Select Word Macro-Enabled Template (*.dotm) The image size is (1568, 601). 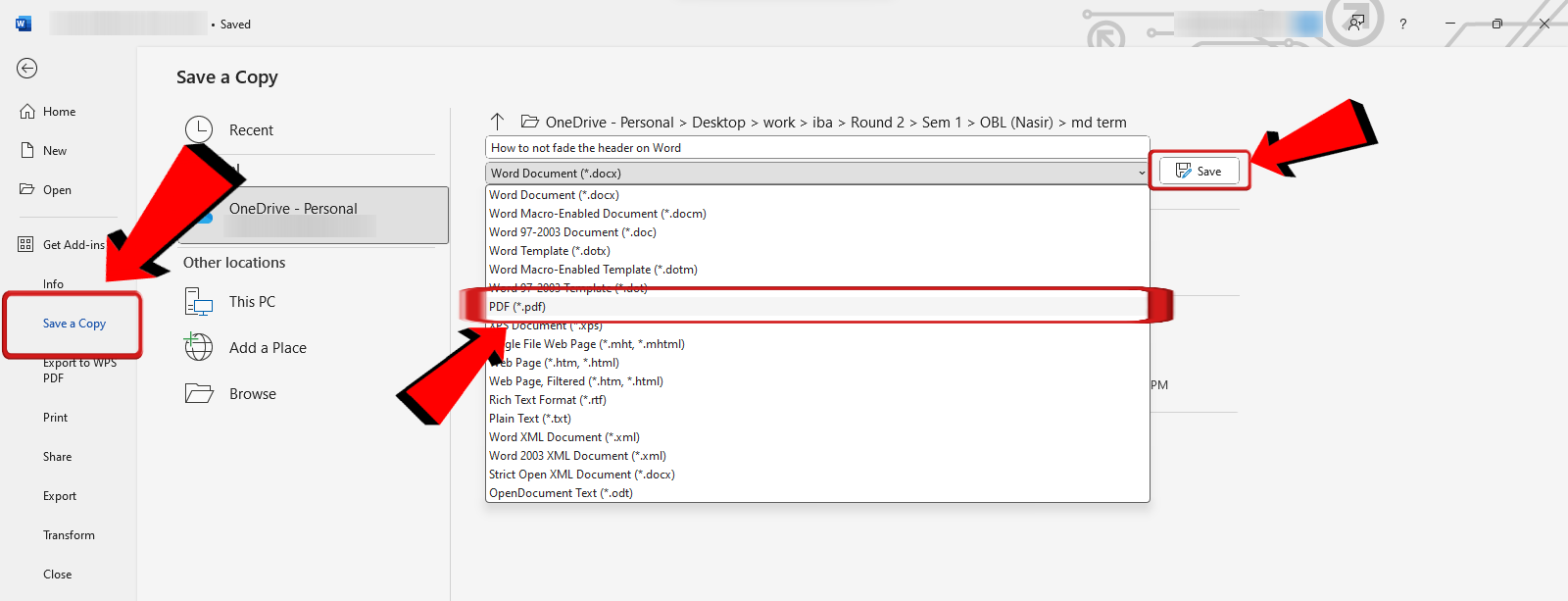pyautogui.click(x=817, y=270)
